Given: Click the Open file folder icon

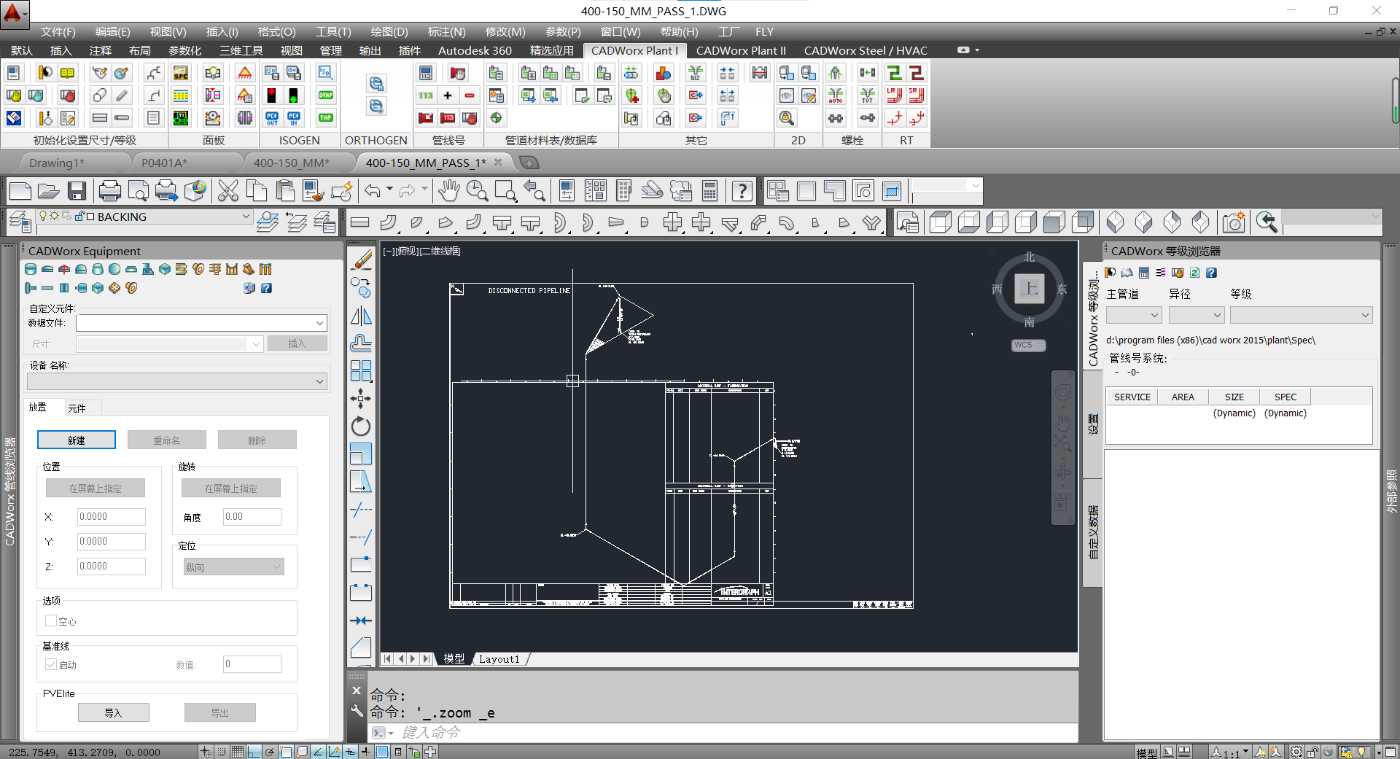Looking at the screenshot, I should click(x=49, y=191).
